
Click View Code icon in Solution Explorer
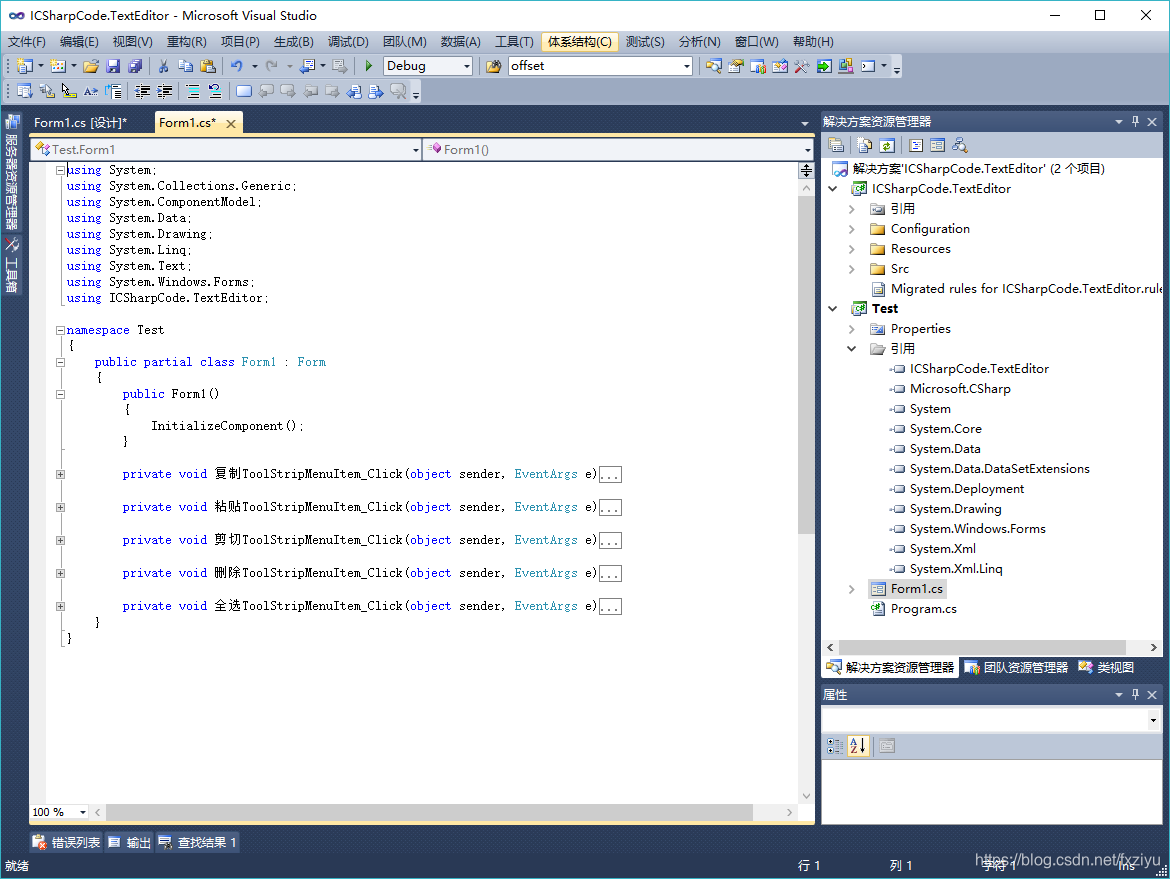(x=916, y=146)
